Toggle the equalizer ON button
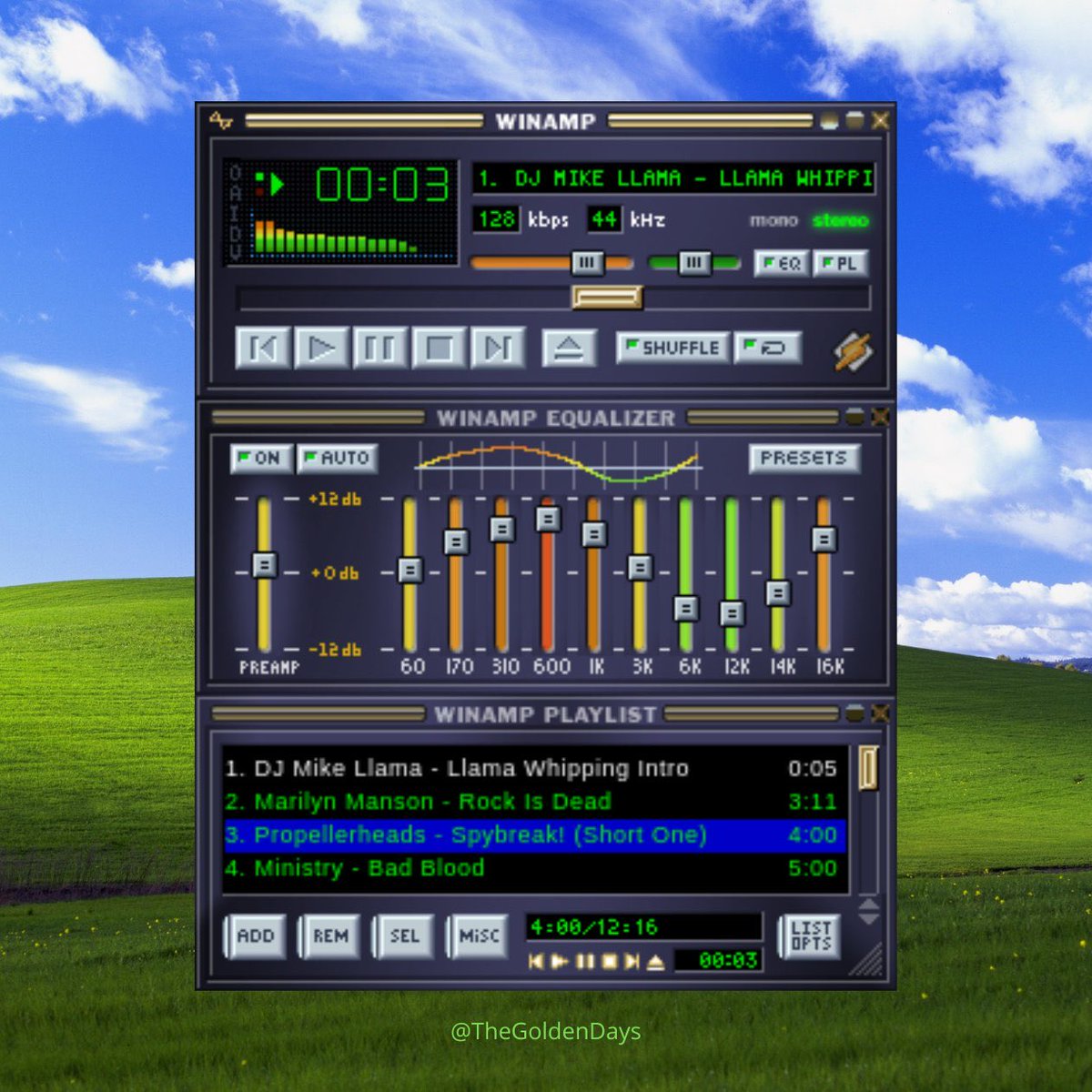Screen dimensions: 1092x1092 point(261,459)
